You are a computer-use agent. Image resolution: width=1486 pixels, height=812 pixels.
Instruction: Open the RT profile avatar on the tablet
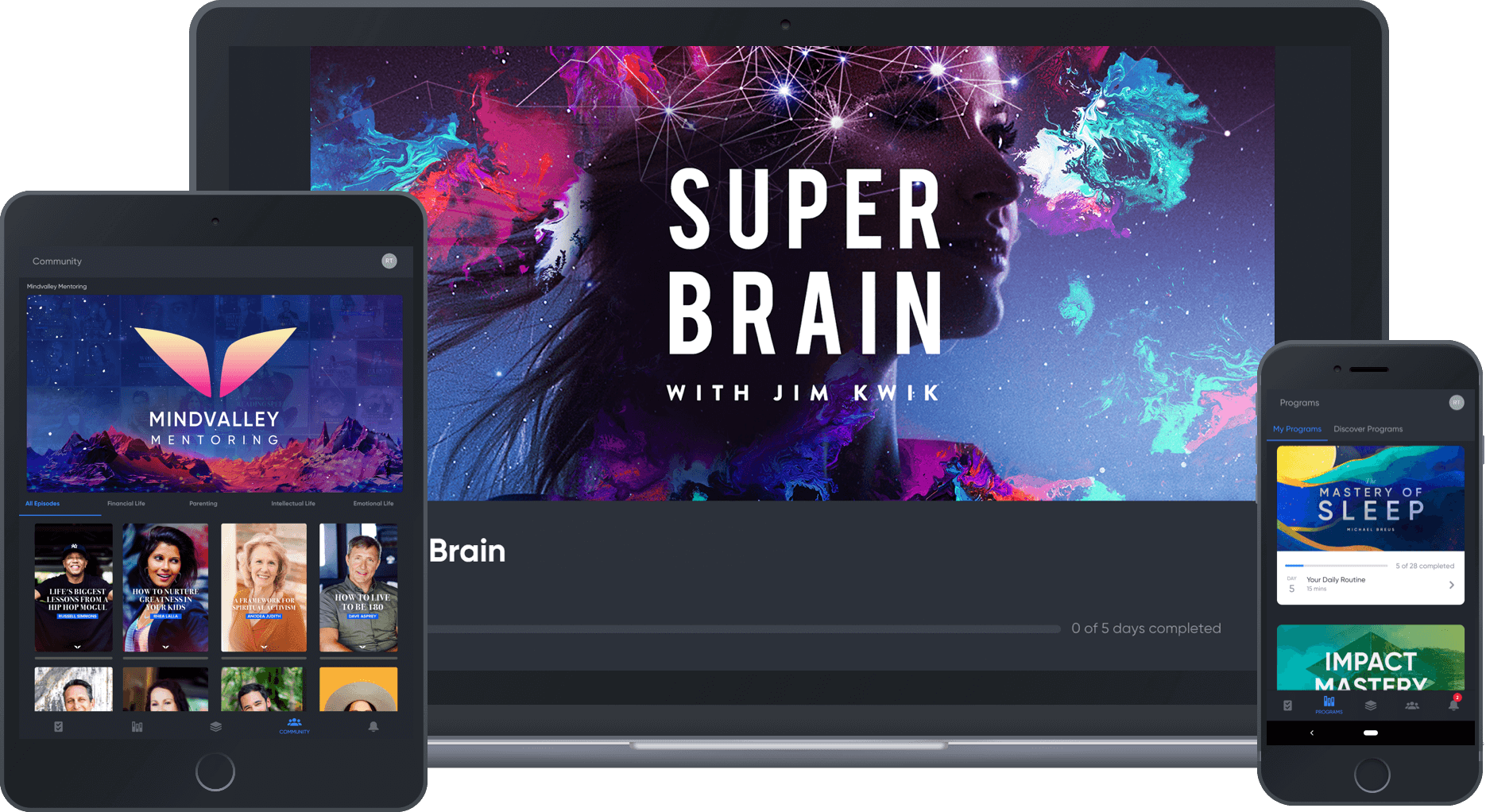click(389, 261)
